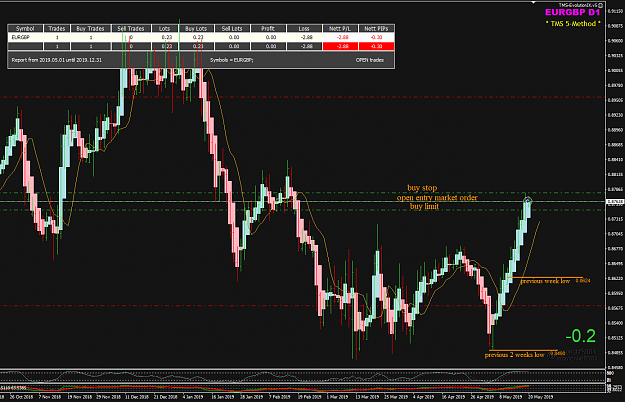This screenshot has width=625, height=402.
Task: Select the EURGBP symbol cell in the report
Action: pos(25,37)
